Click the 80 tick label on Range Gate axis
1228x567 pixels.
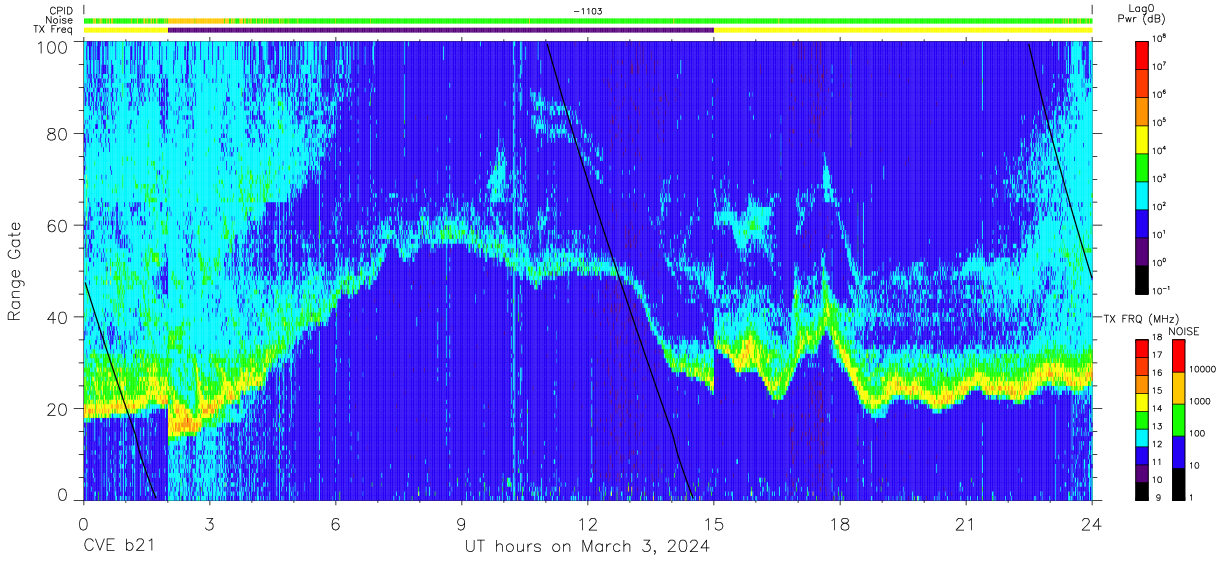[x=58, y=134]
